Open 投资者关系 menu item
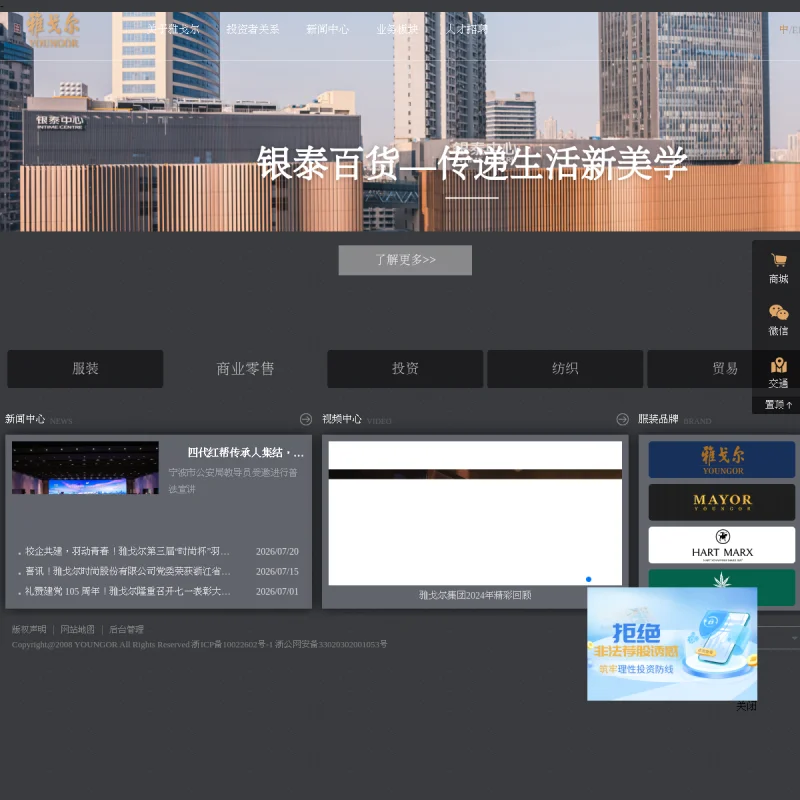The height and width of the screenshot is (800, 800). [253, 29]
